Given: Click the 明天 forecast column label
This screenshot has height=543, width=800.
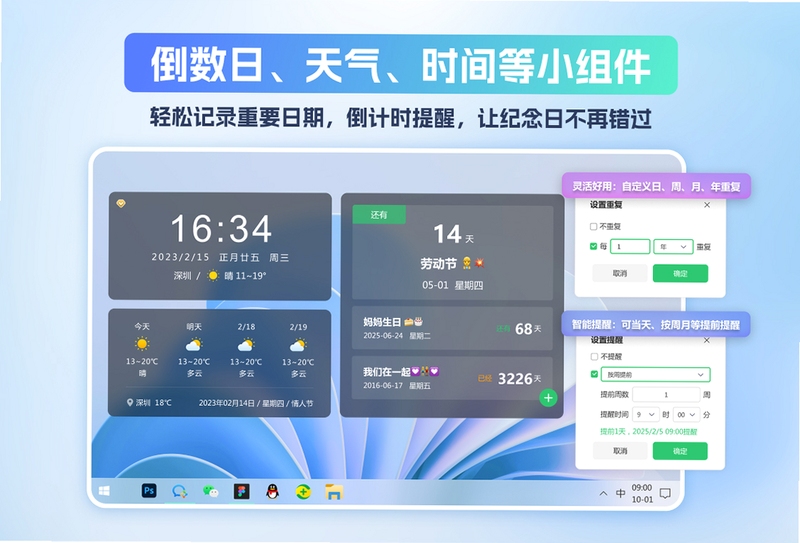Looking at the screenshot, I should pyautogui.click(x=194, y=327).
